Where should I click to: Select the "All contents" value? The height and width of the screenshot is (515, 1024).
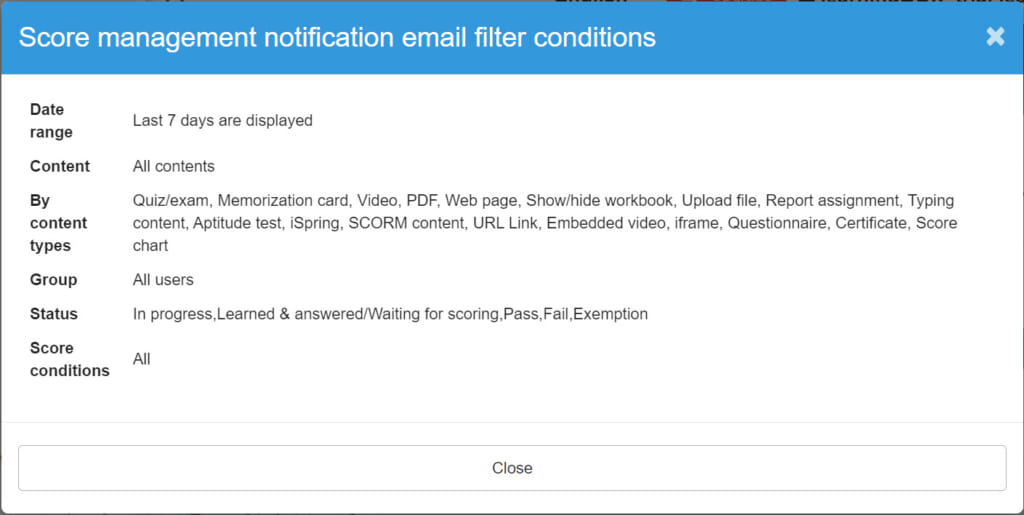tap(174, 166)
